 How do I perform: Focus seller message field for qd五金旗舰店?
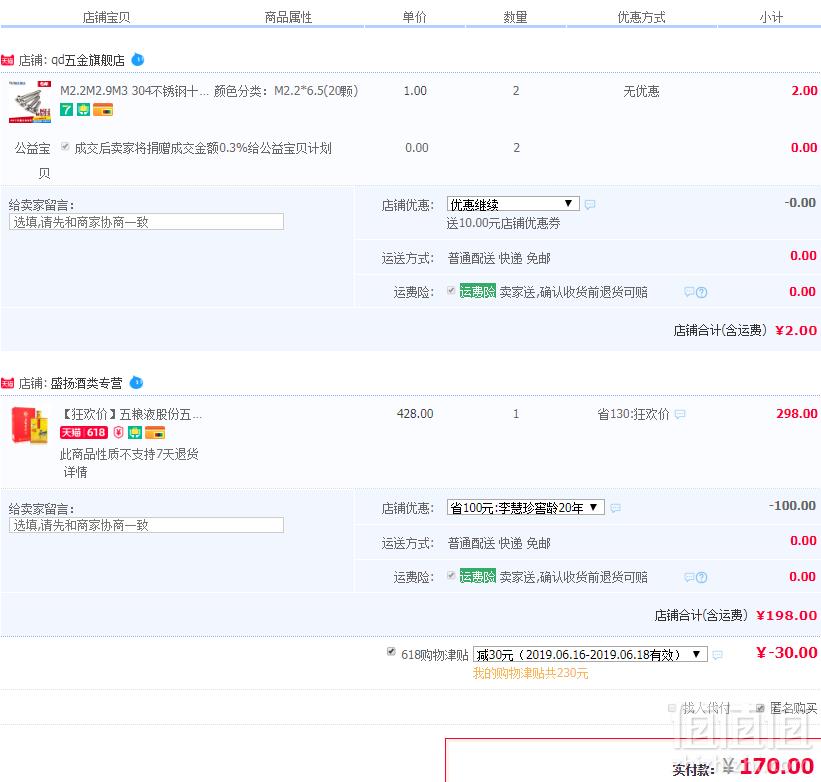pyautogui.click(x=147, y=221)
